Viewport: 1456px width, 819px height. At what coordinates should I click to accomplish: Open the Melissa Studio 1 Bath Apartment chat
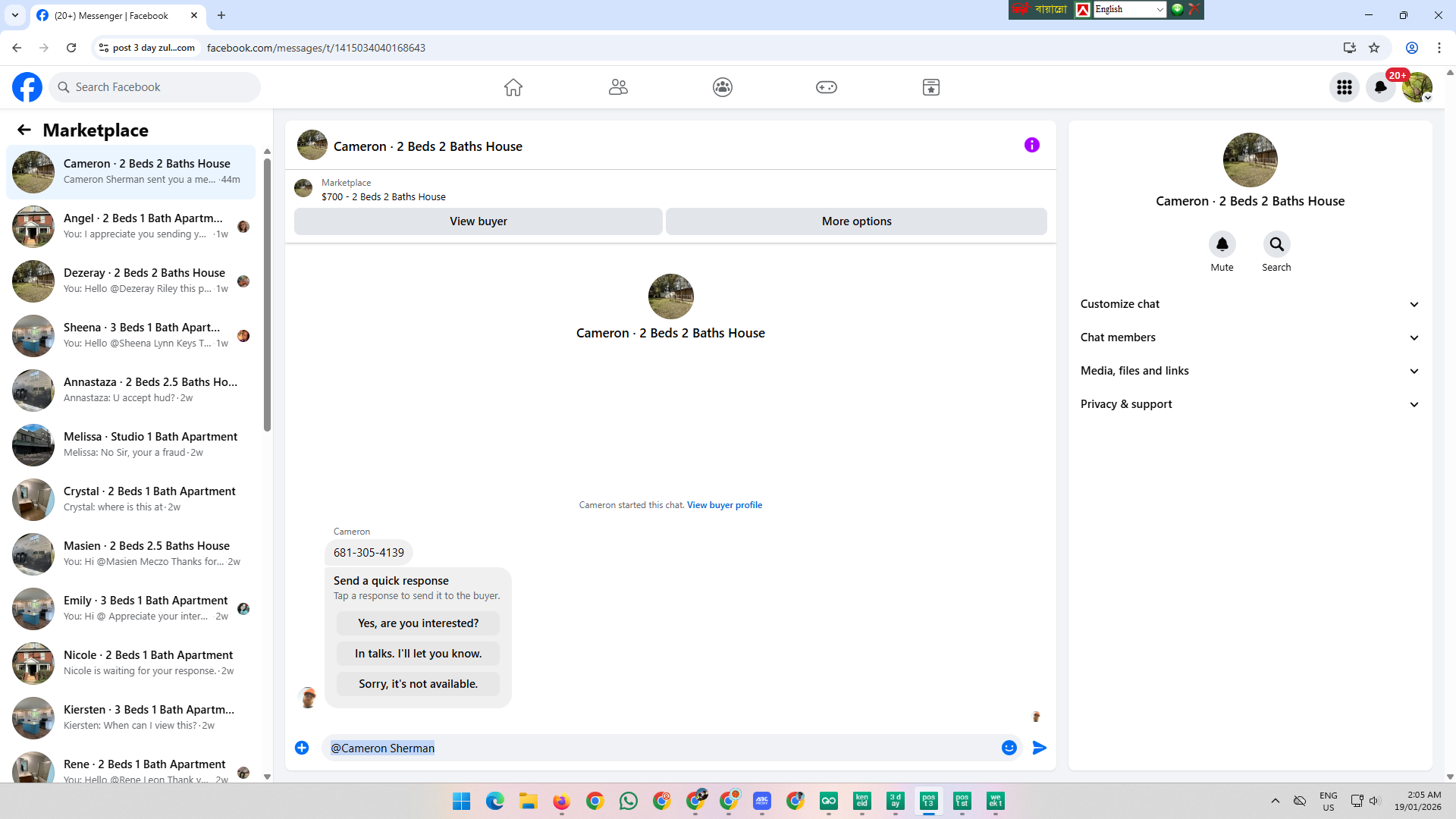(131, 445)
